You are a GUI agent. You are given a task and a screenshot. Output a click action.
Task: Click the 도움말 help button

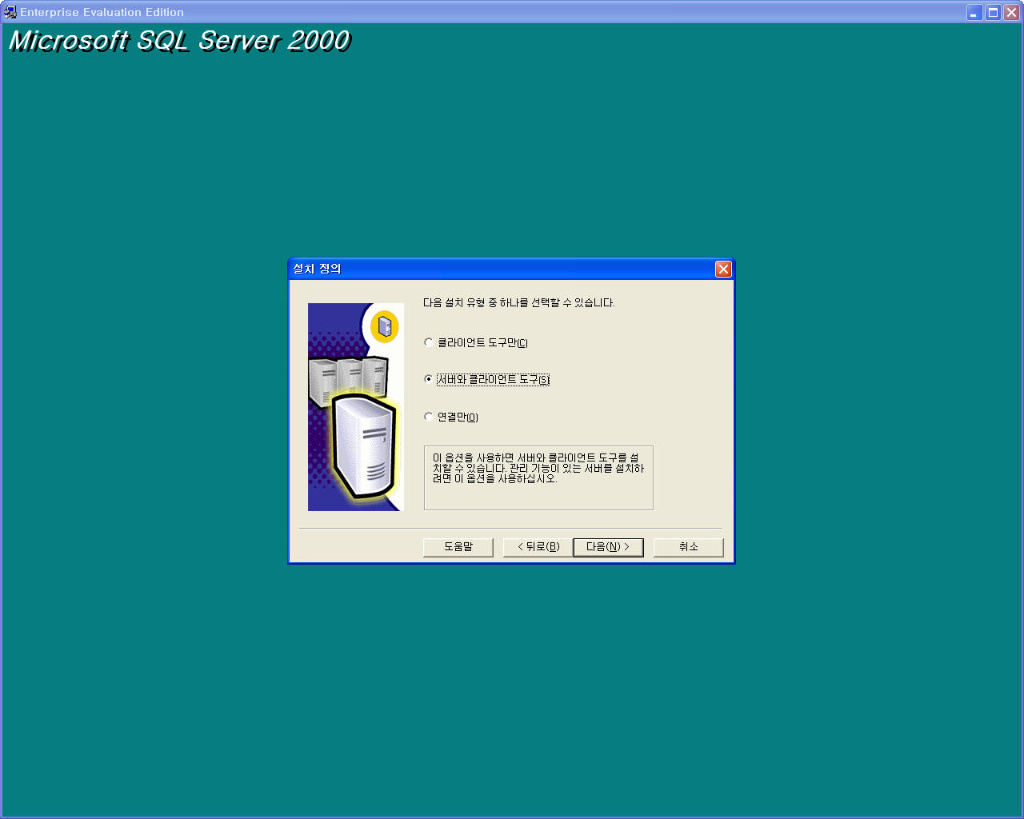click(x=458, y=547)
